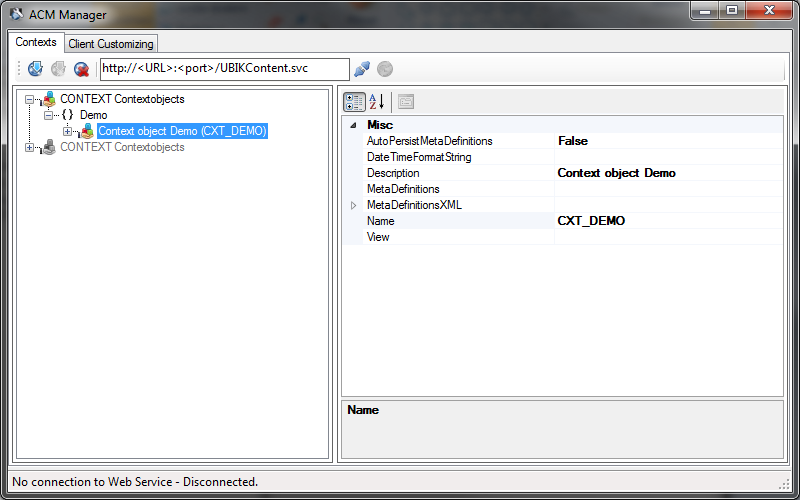Expand Context object Demo (CXT_DEMO) node
800x500 pixels.
67,132
